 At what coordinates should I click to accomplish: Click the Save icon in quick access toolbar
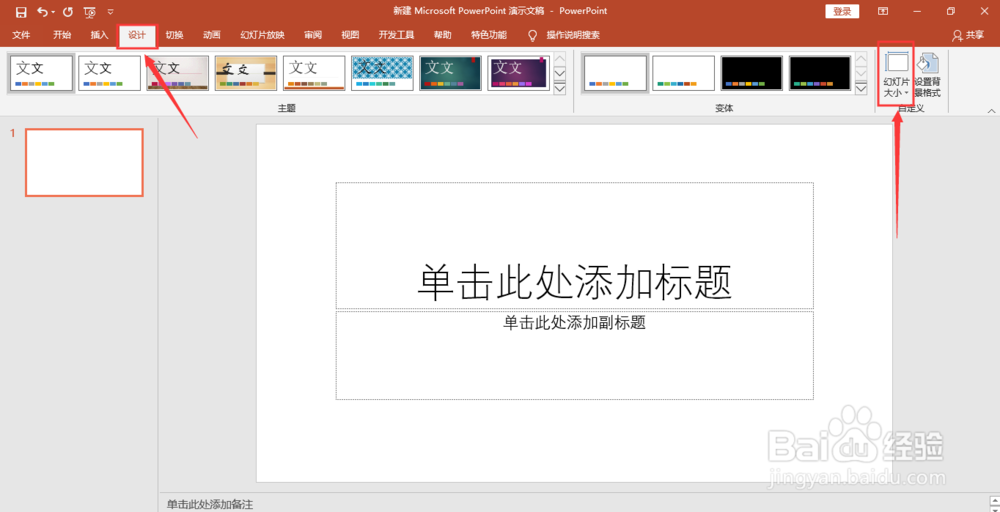click(x=21, y=11)
